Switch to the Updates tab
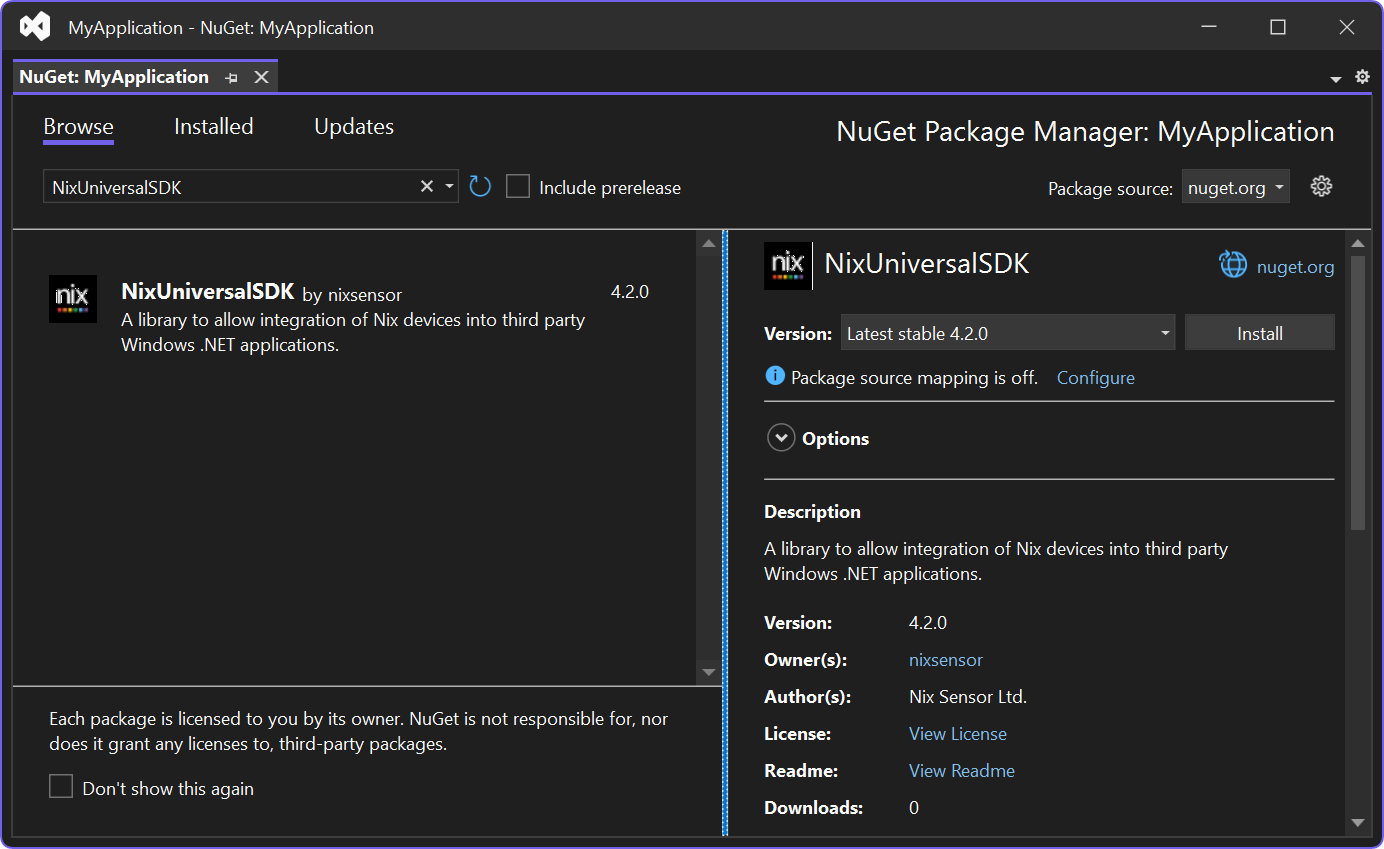 pos(354,127)
